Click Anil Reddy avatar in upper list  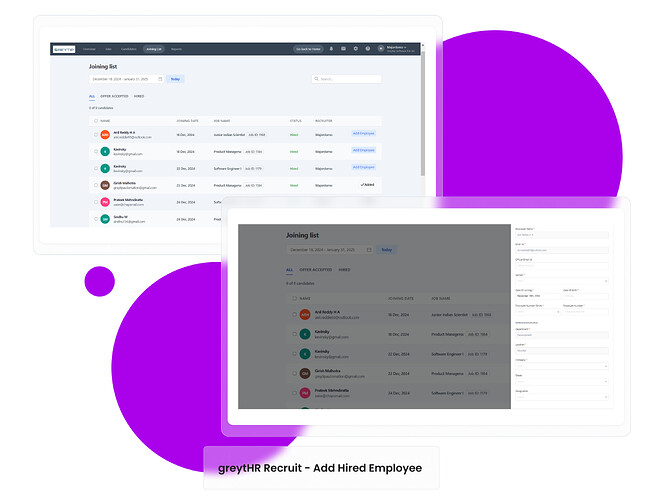(105, 135)
